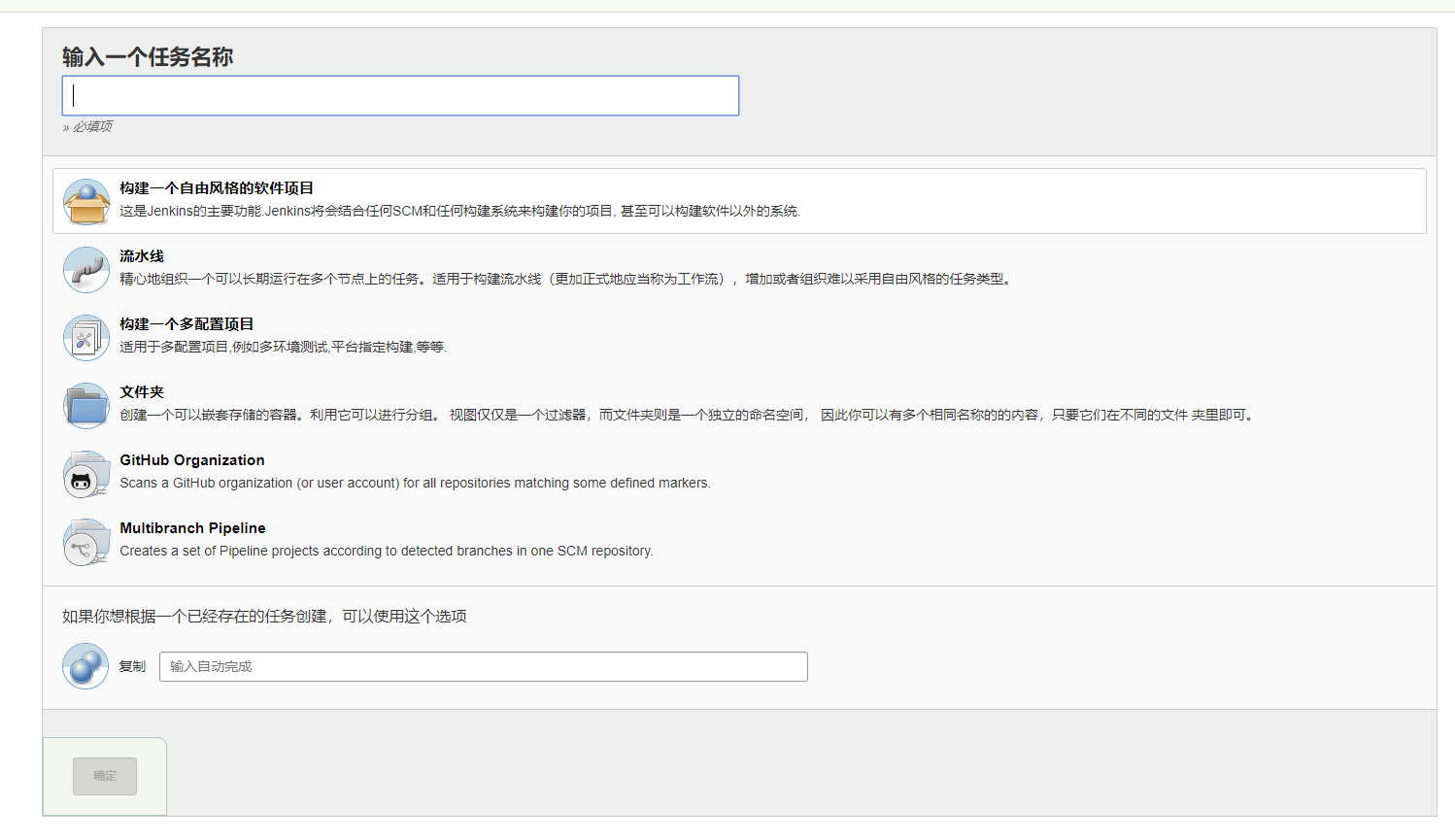Click the task name input field
This screenshot has width=1455, height=840.
pos(400,95)
